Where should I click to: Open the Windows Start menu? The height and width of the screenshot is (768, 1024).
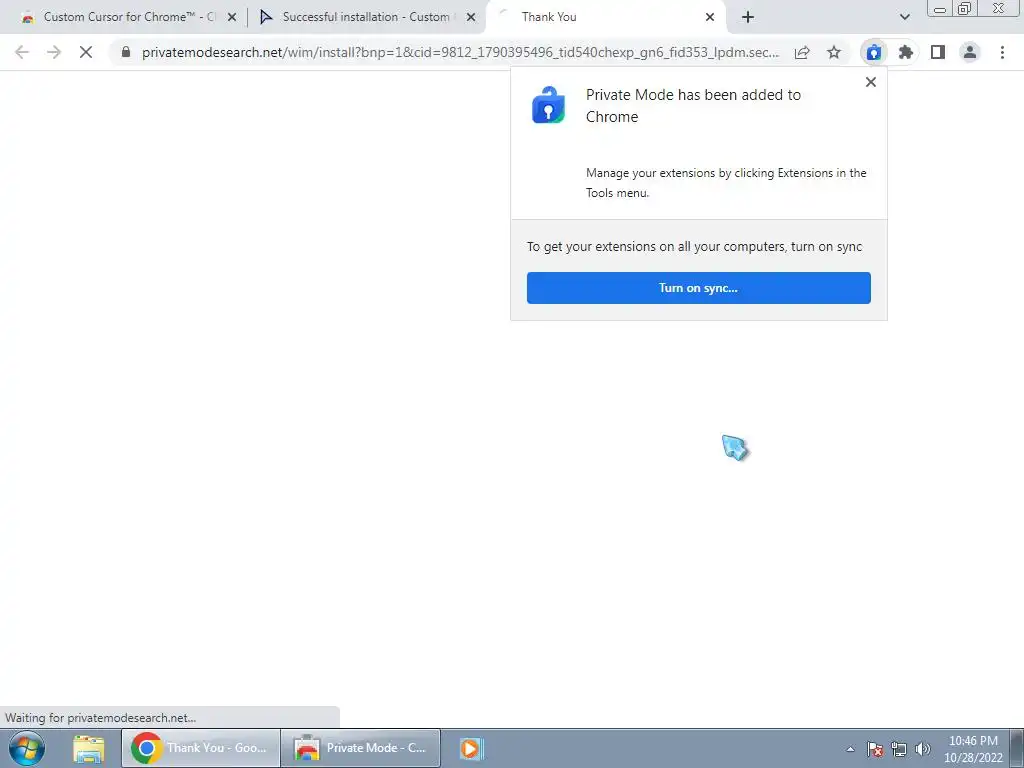27,748
